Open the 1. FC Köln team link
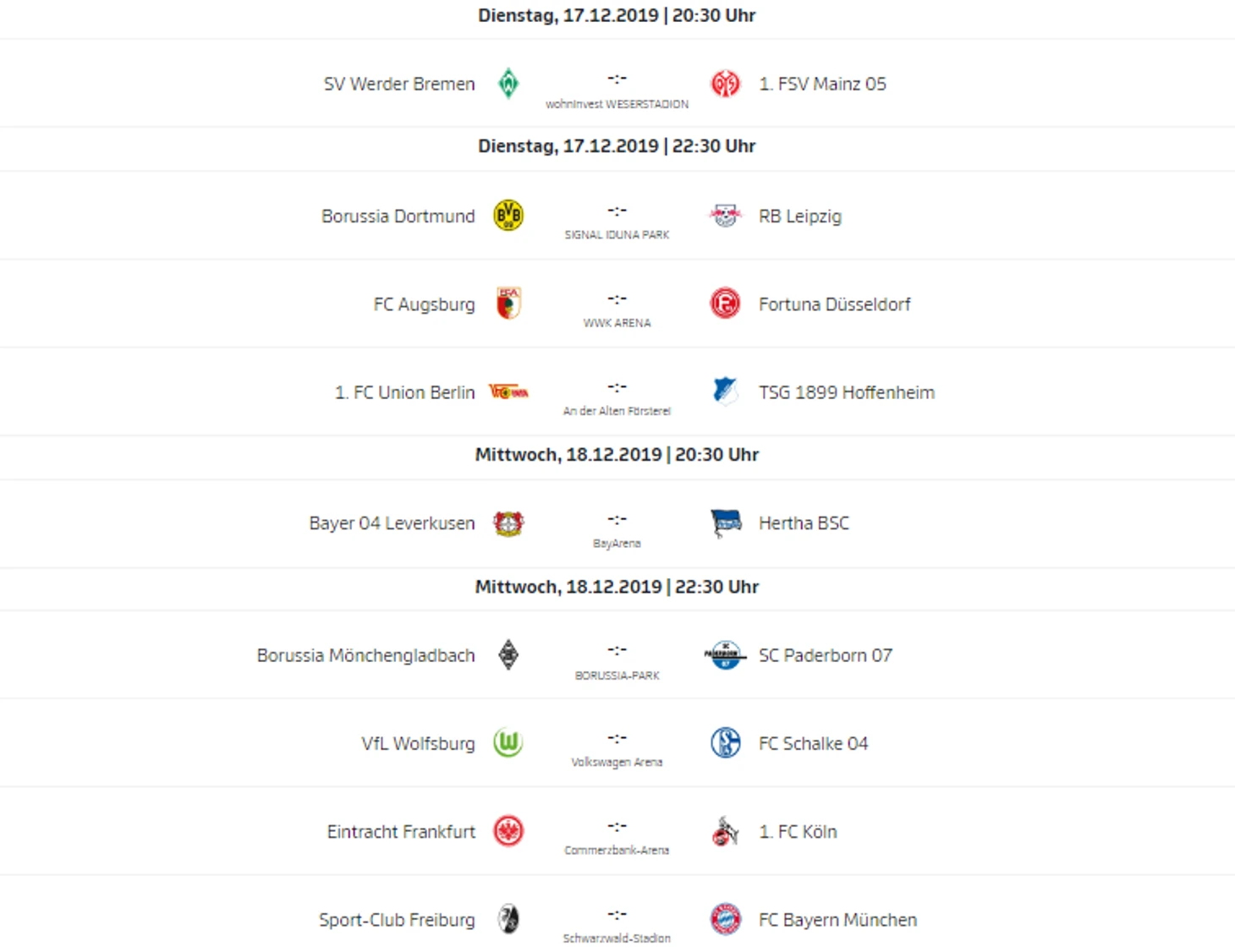Image resolution: width=1235 pixels, height=952 pixels. coord(798,832)
